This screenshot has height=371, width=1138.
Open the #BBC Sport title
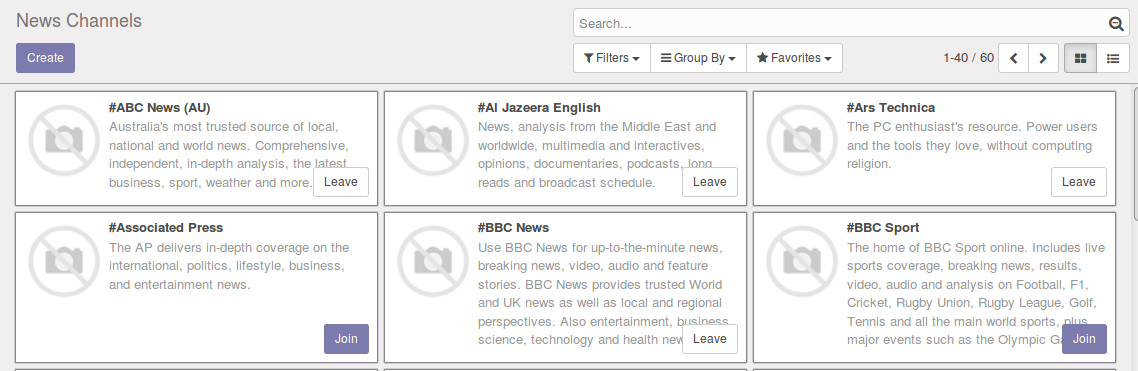click(883, 229)
